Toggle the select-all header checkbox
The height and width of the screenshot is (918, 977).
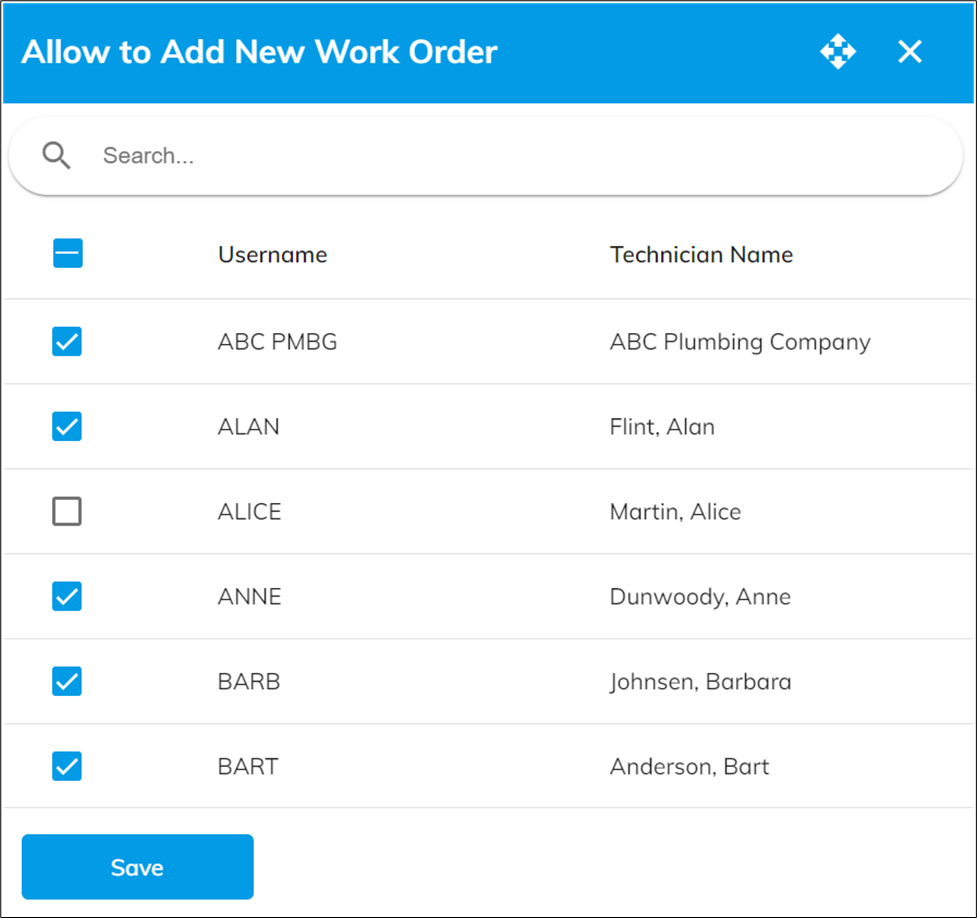pos(67,253)
